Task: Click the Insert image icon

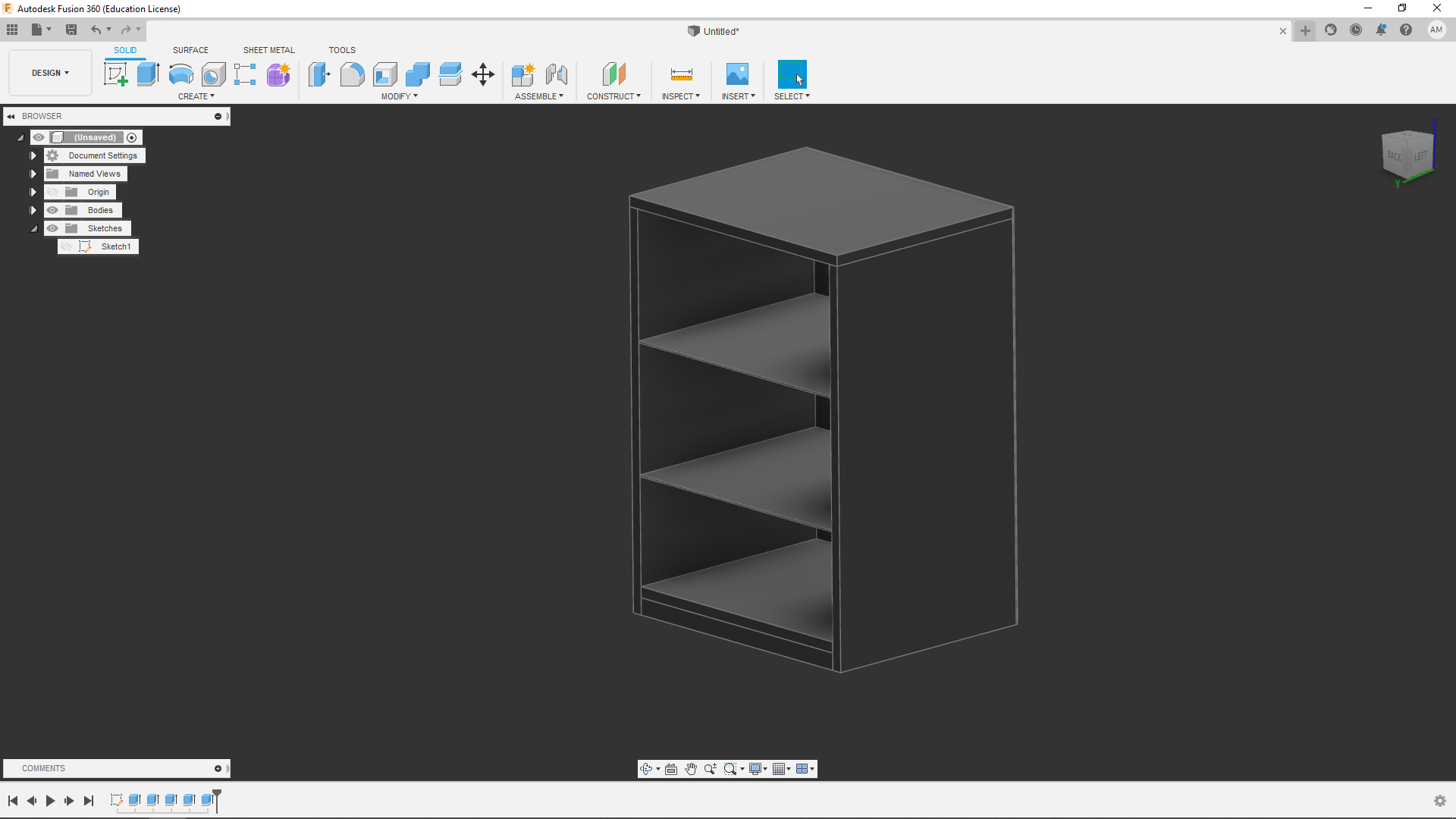Action: 737,74
